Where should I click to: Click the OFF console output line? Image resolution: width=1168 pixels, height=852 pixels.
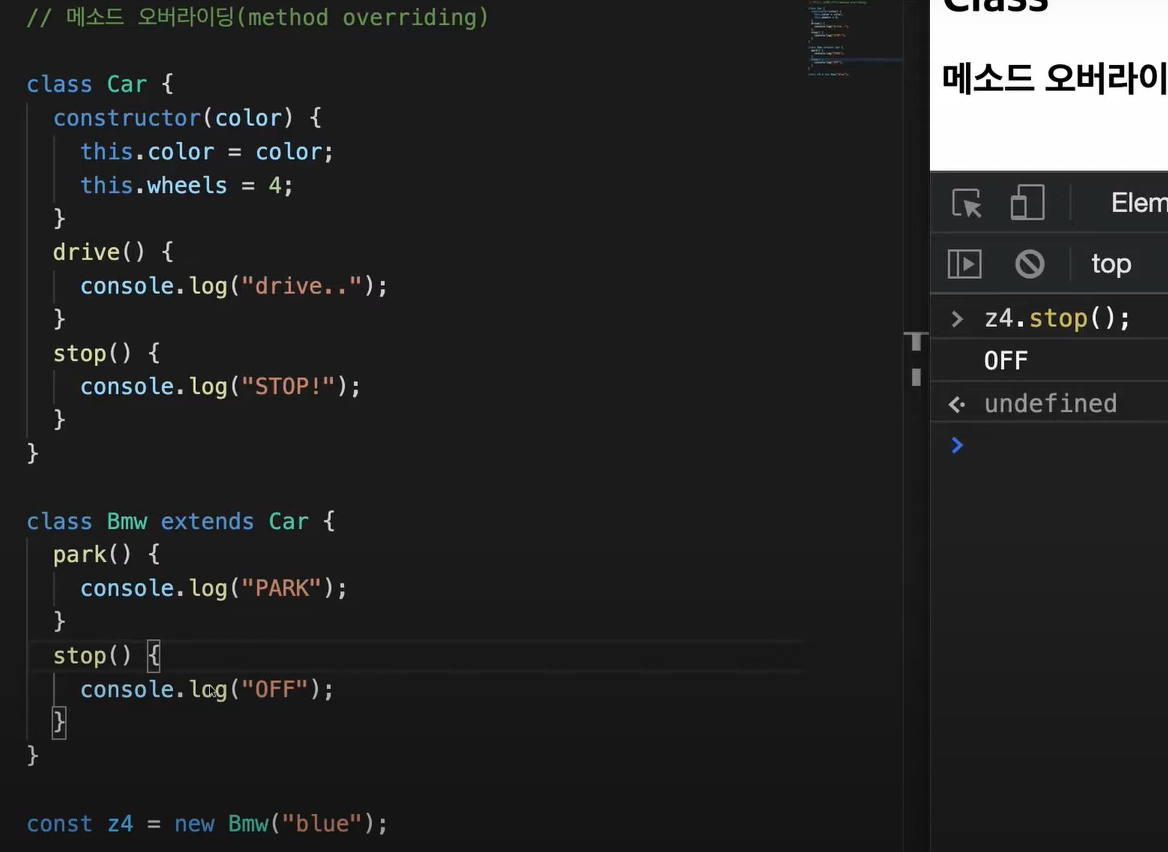click(x=1006, y=361)
